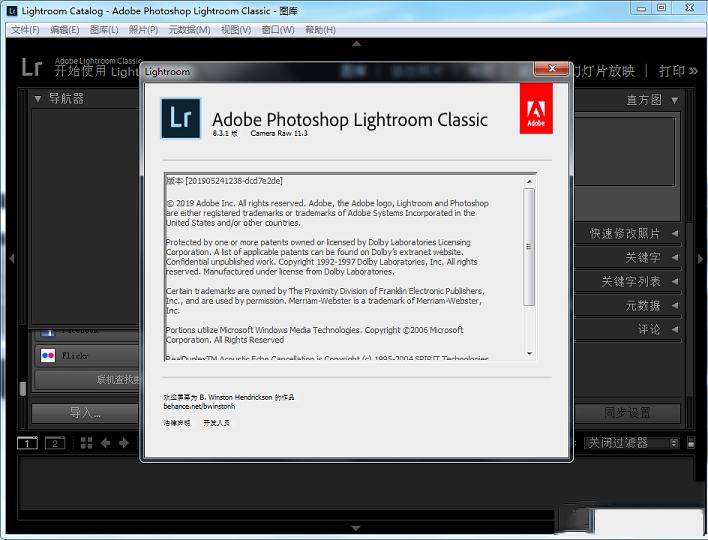
Task: Select the Flickr publish service icon
Action: 47,355
